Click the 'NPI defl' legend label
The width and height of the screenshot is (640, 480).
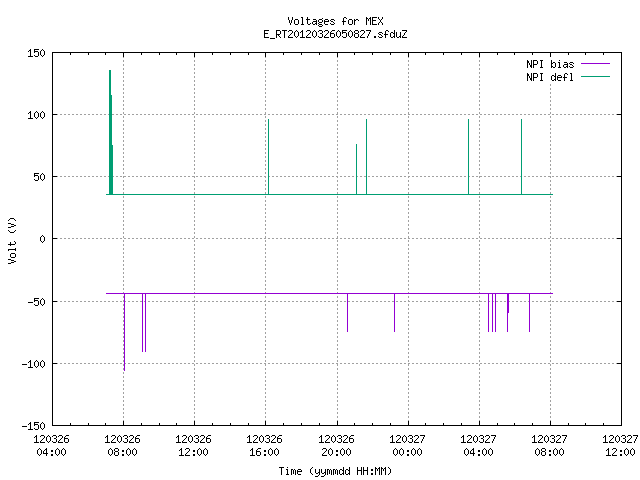[x=550, y=77]
